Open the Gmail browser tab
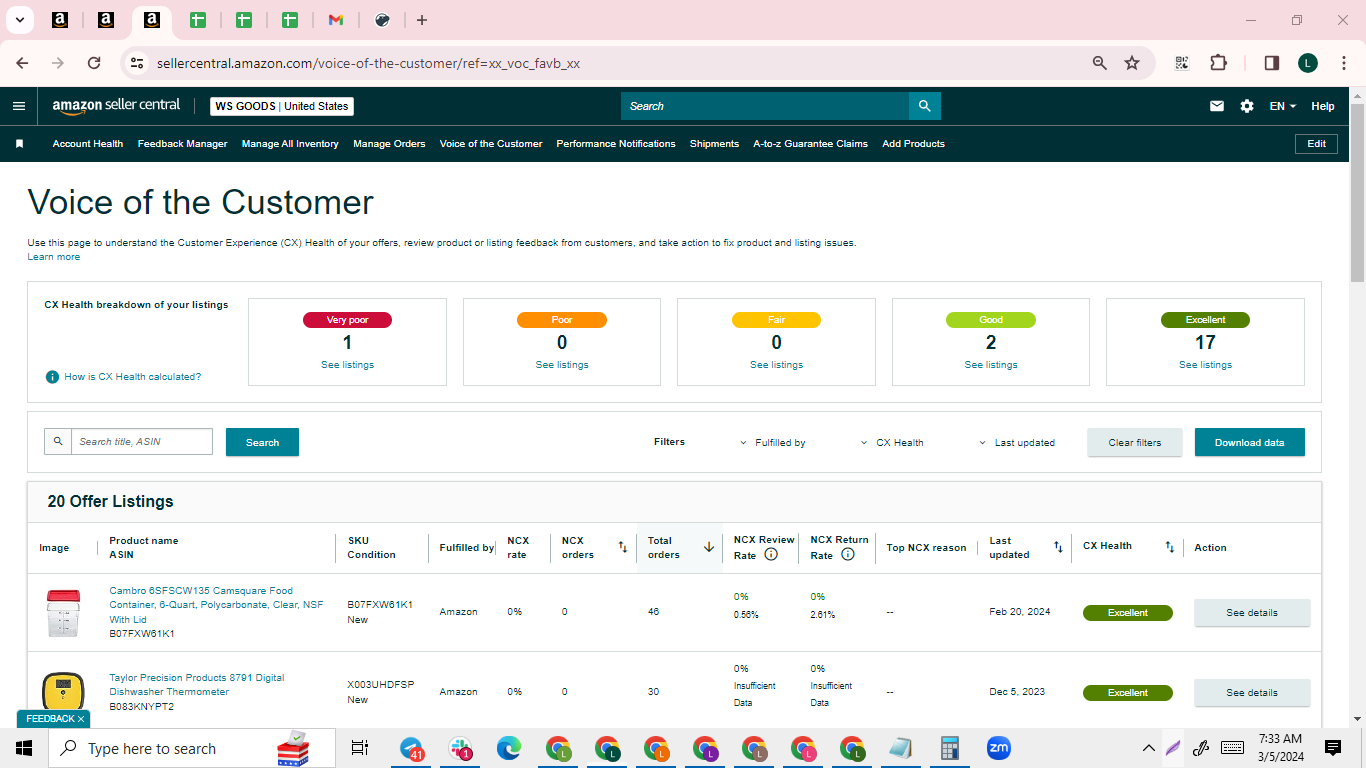Image resolution: width=1366 pixels, height=768 pixels. (x=336, y=20)
